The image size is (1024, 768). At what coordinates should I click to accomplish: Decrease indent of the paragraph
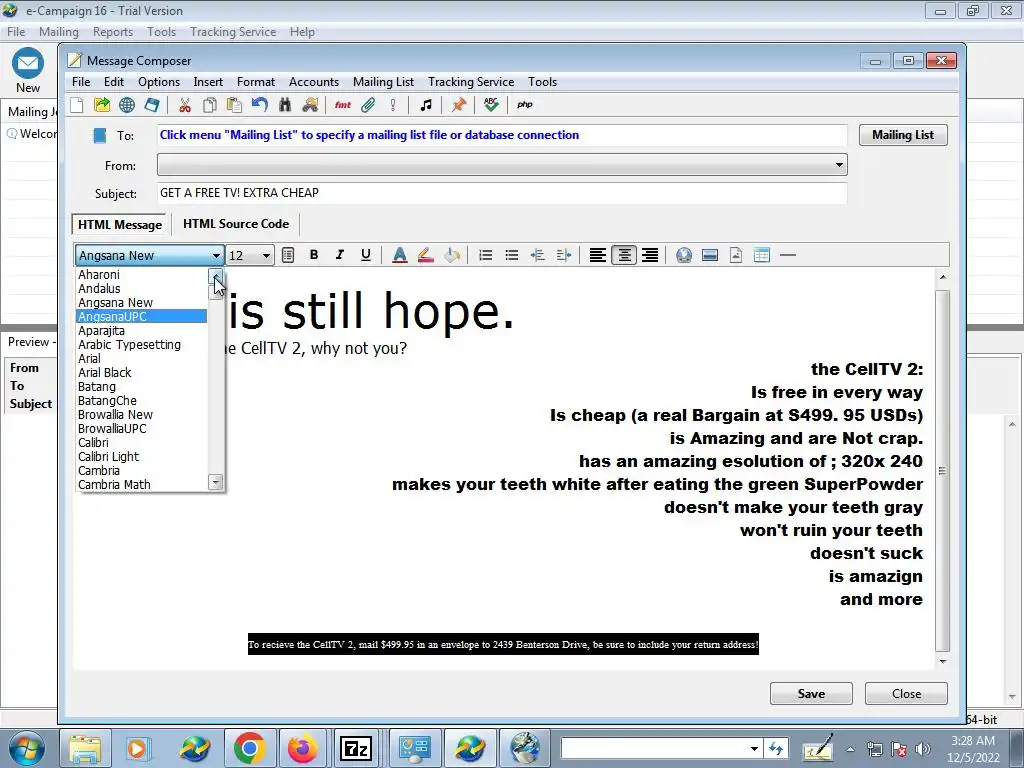[x=537, y=255]
